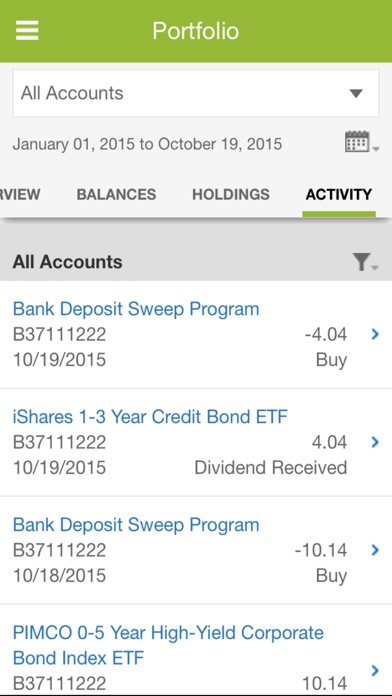Open the -4.04 Buy transaction chevron
This screenshot has width=392, height=696.
[x=375, y=334]
